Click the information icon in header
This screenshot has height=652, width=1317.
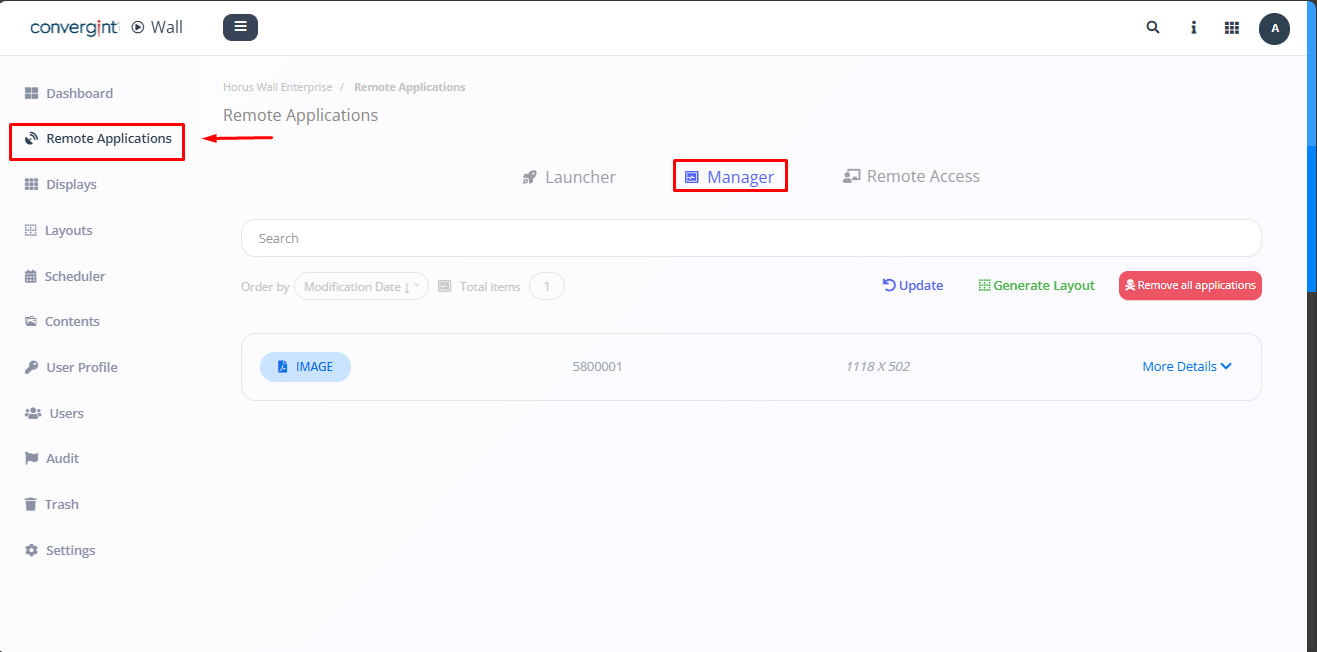point(1193,28)
